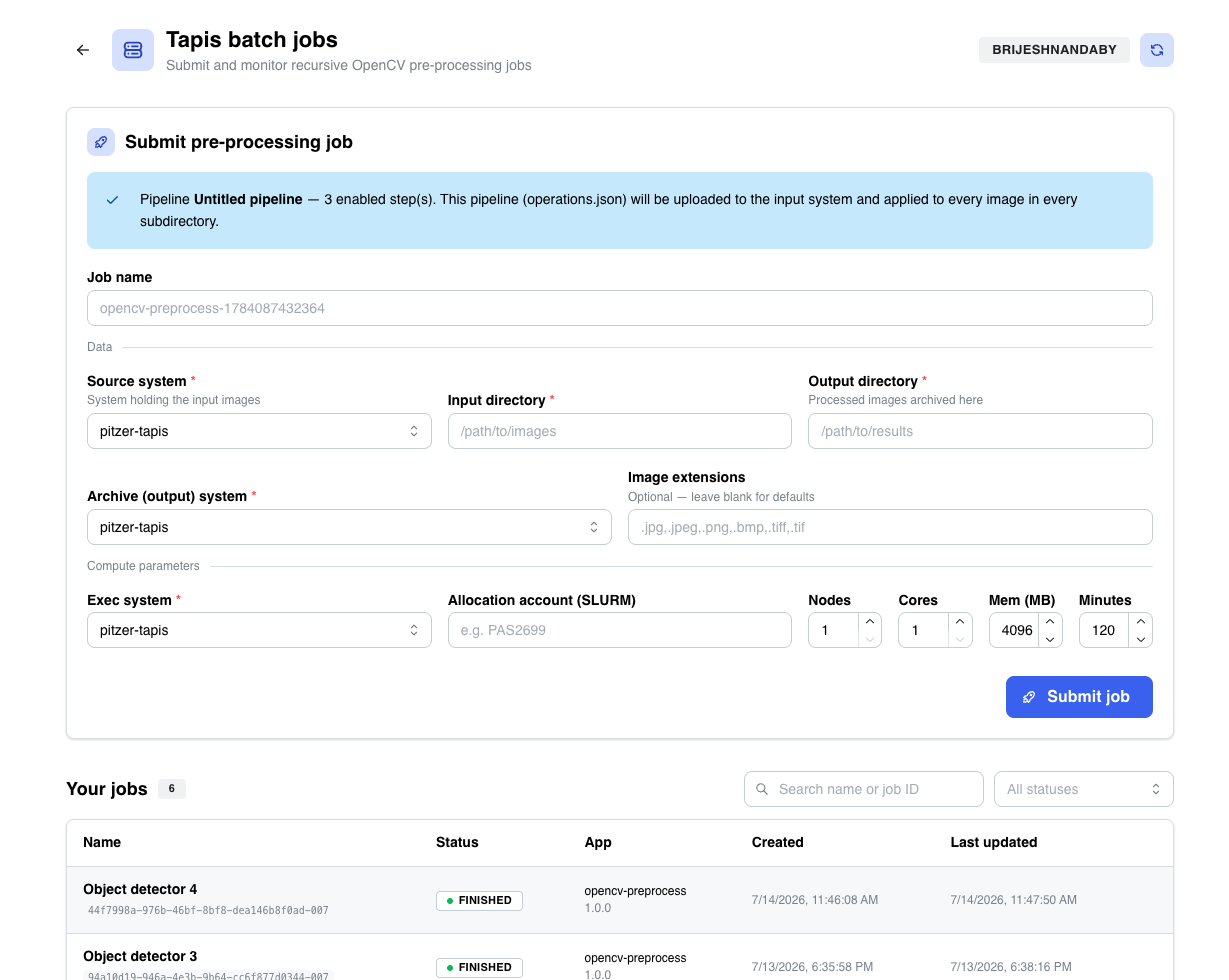
Task: Click created time 7/13/2026, 6:35:58 PM
Action: [x=812, y=967]
